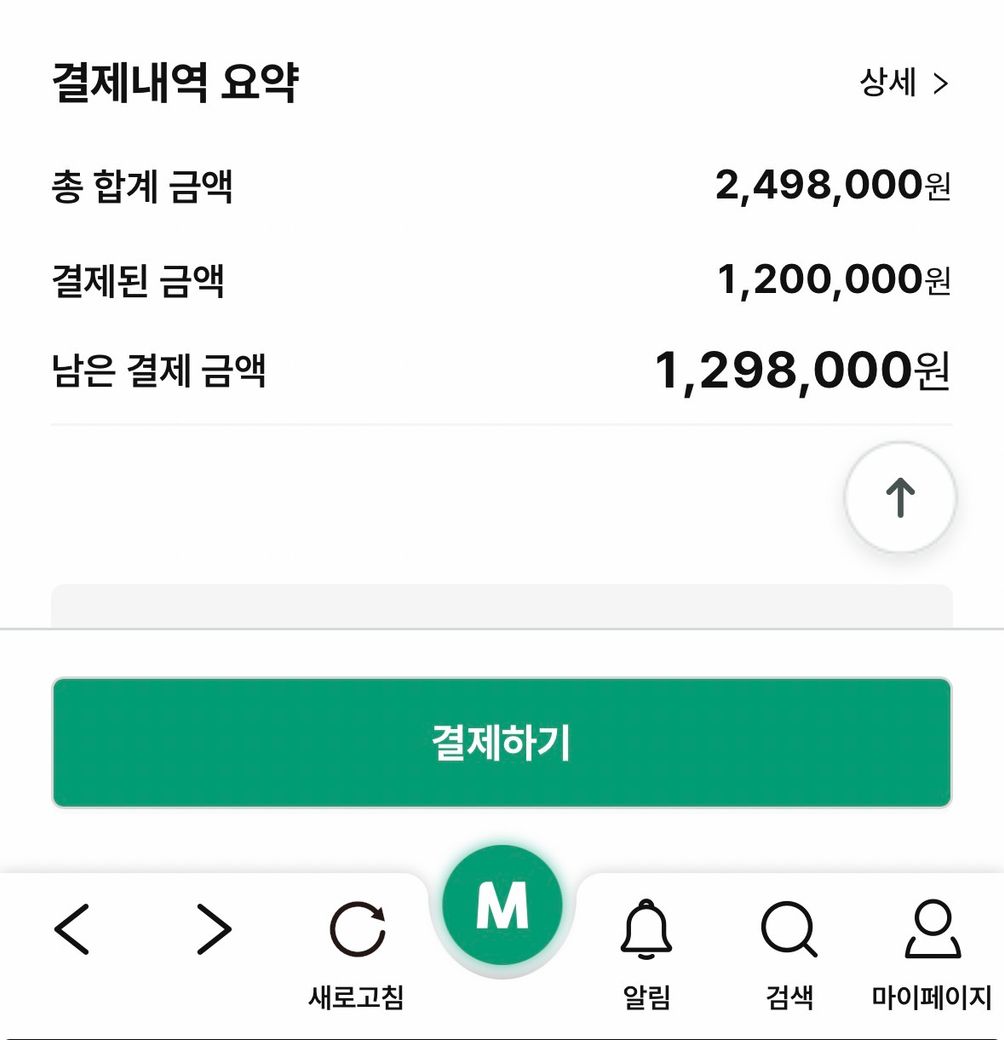Select the 총 합계 금액 label

[x=142, y=187]
